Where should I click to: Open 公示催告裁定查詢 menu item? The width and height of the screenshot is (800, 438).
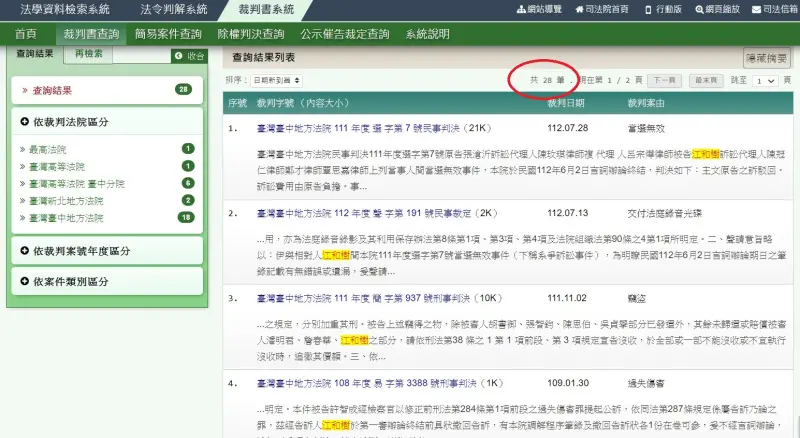[x=344, y=34]
